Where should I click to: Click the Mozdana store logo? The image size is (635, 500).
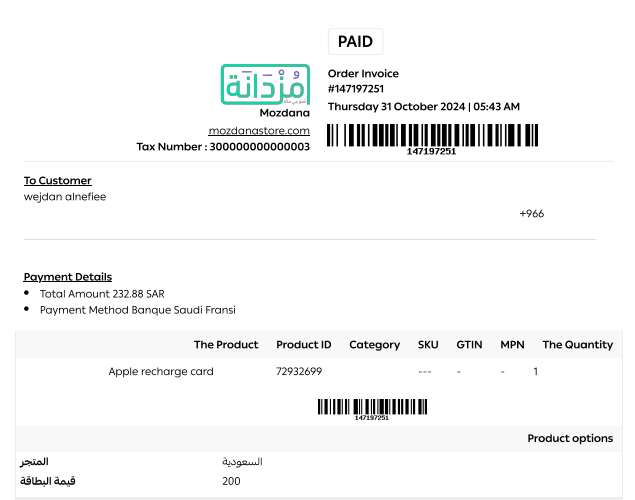tap(265, 84)
